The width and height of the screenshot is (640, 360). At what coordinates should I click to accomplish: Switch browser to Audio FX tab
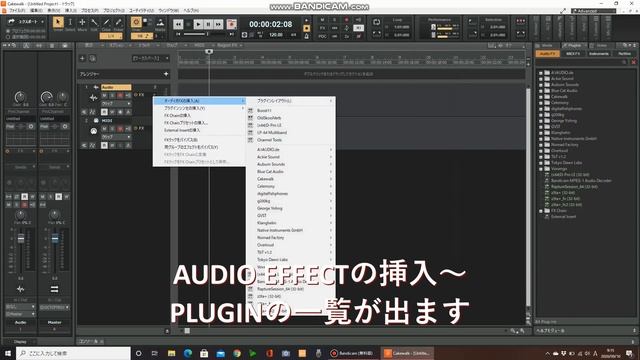coord(547,53)
